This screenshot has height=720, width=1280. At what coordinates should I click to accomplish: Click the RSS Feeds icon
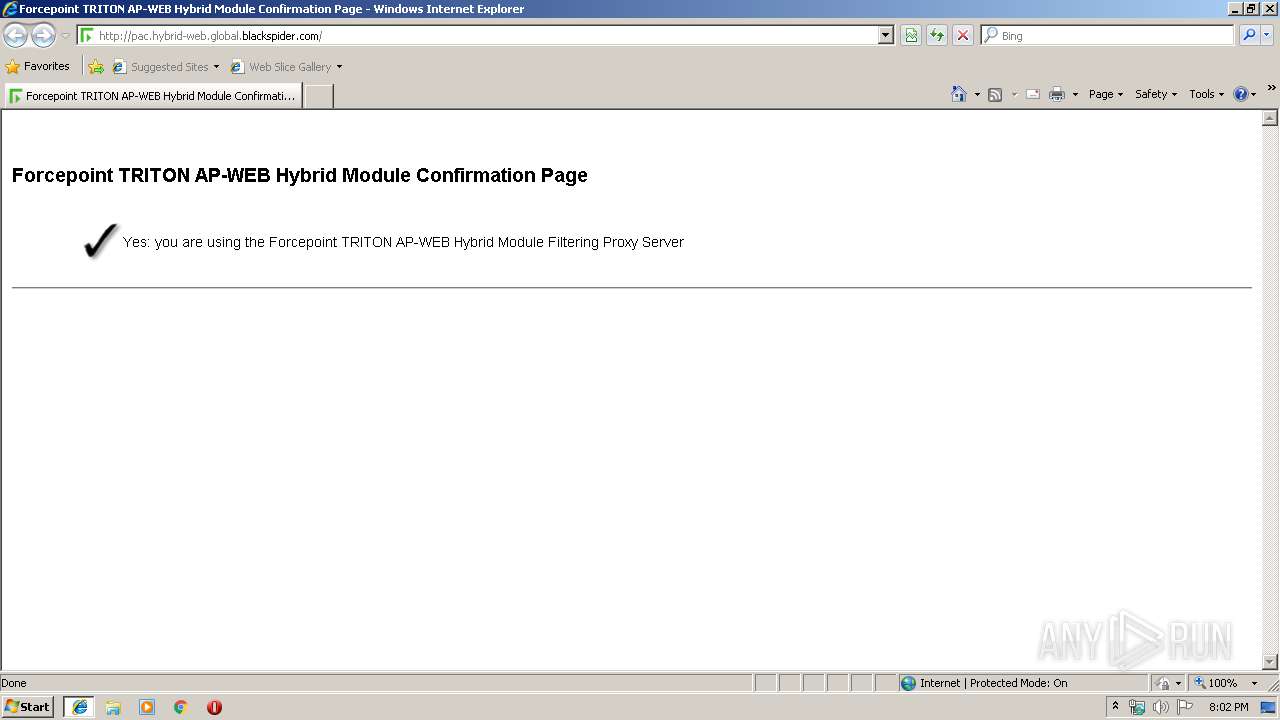click(x=995, y=94)
